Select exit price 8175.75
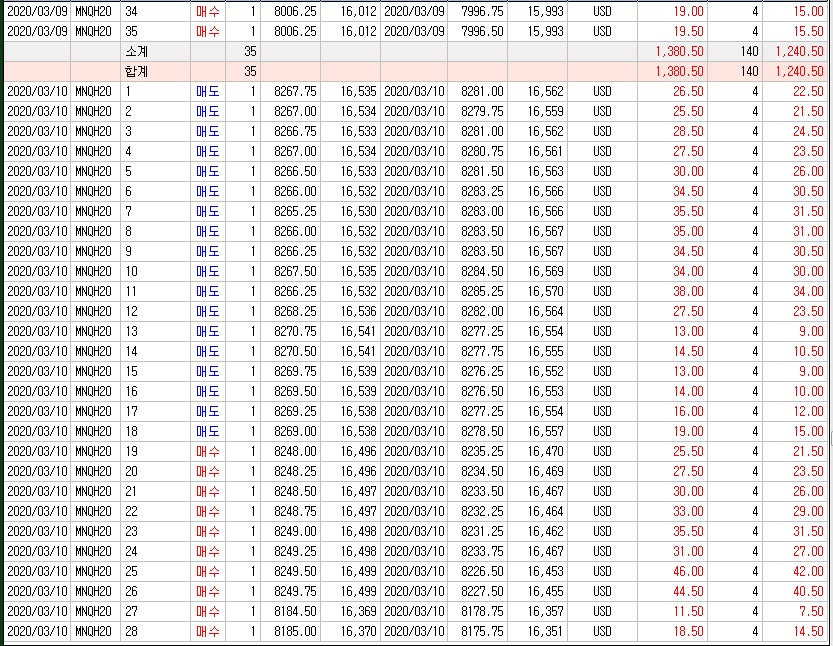The width and height of the screenshot is (833, 646). pos(482,632)
